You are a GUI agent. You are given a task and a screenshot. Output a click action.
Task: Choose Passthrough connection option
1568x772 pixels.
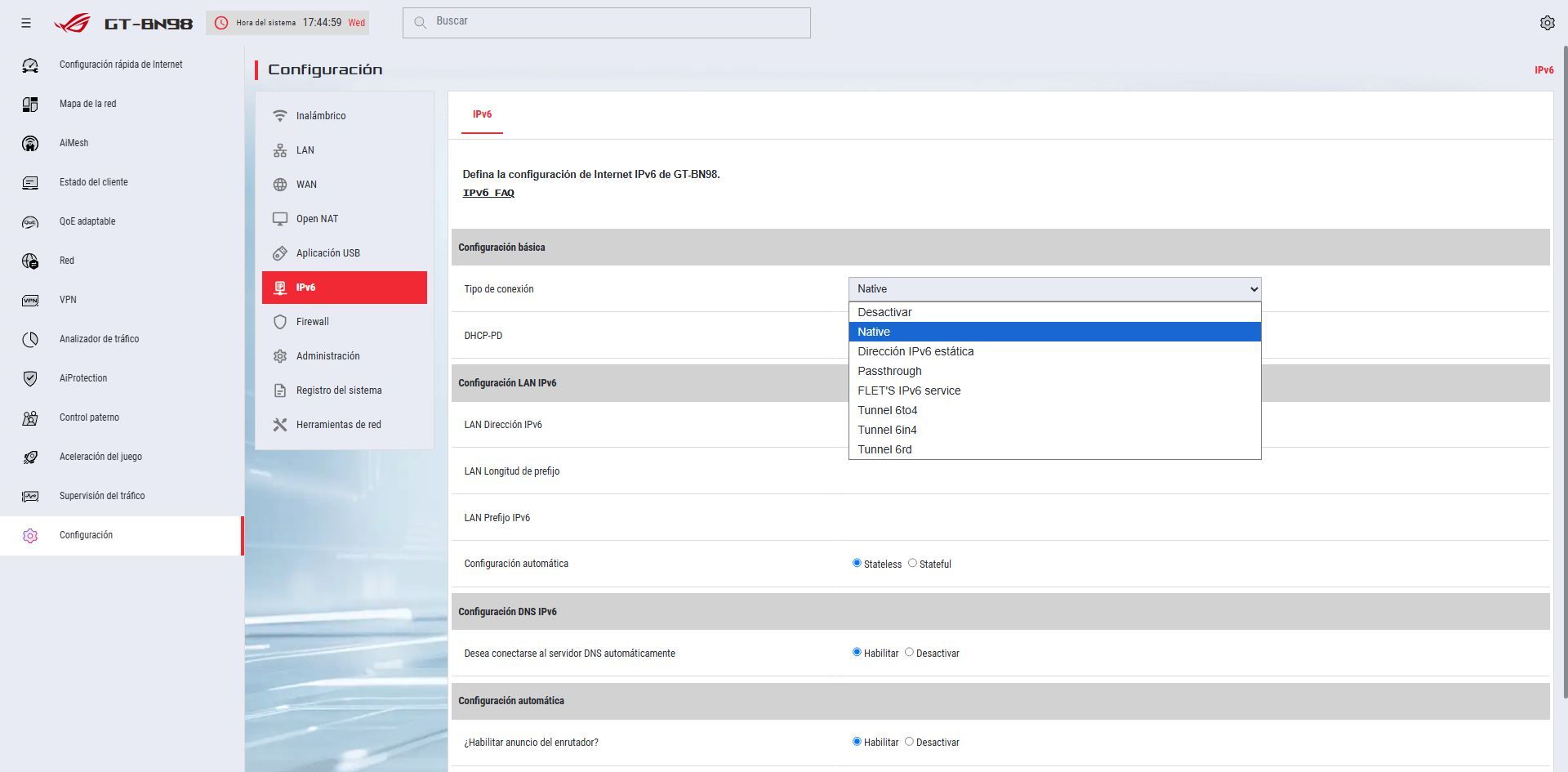[1054, 371]
